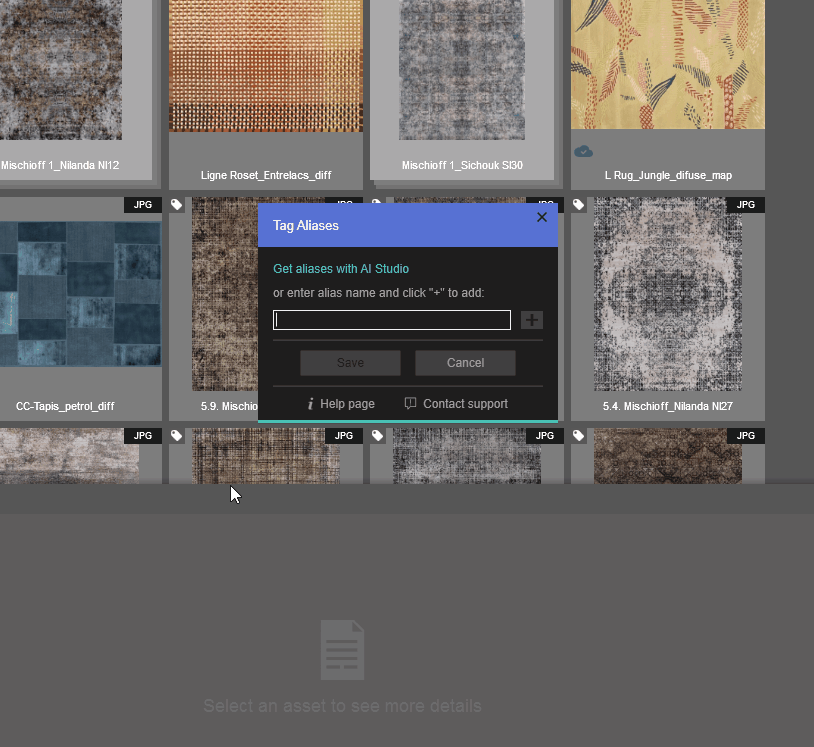The height and width of the screenshot is (747, 814).
Task: Click the plus button to add alias
Action: tap(532, 320)
